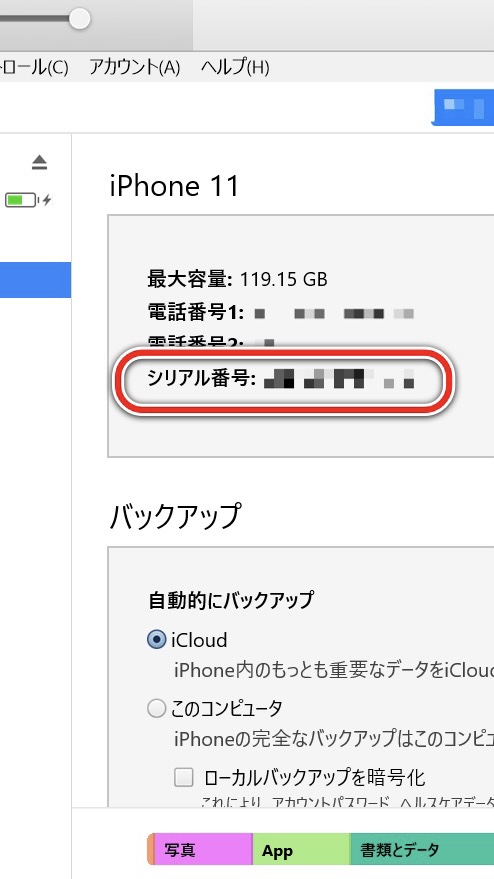Screen dimensions: 494x879
Task: Click the バックアップ section heading
Action: tap(175, 516)
